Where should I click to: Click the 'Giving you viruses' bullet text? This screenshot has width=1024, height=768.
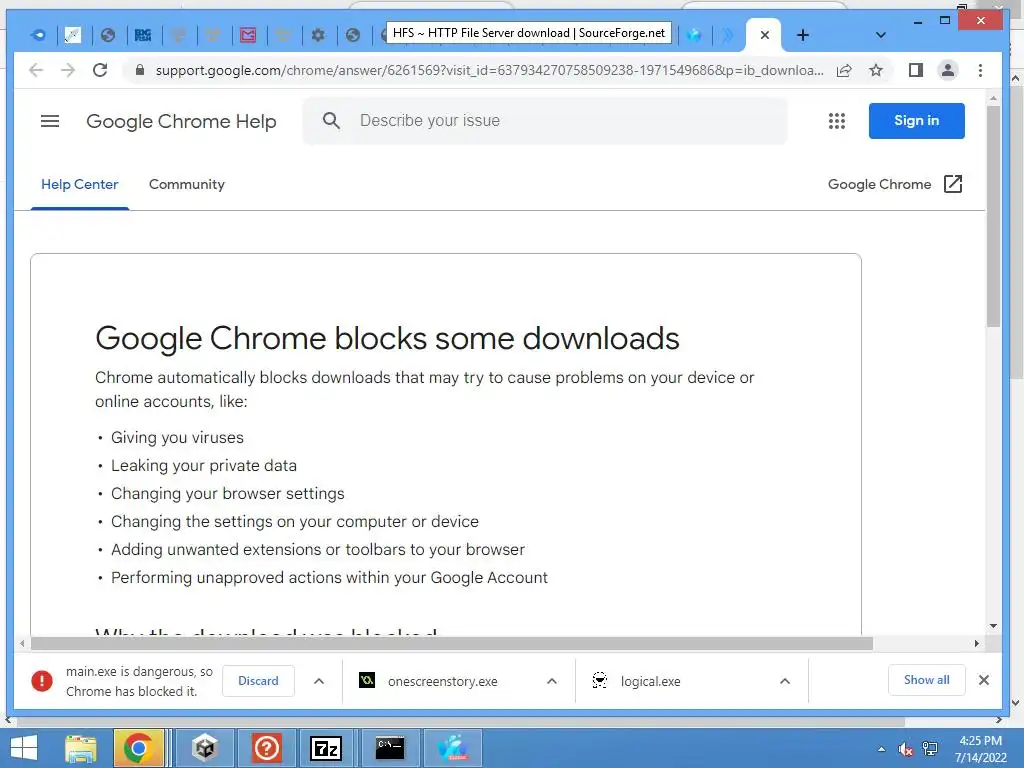pos(177,438)
